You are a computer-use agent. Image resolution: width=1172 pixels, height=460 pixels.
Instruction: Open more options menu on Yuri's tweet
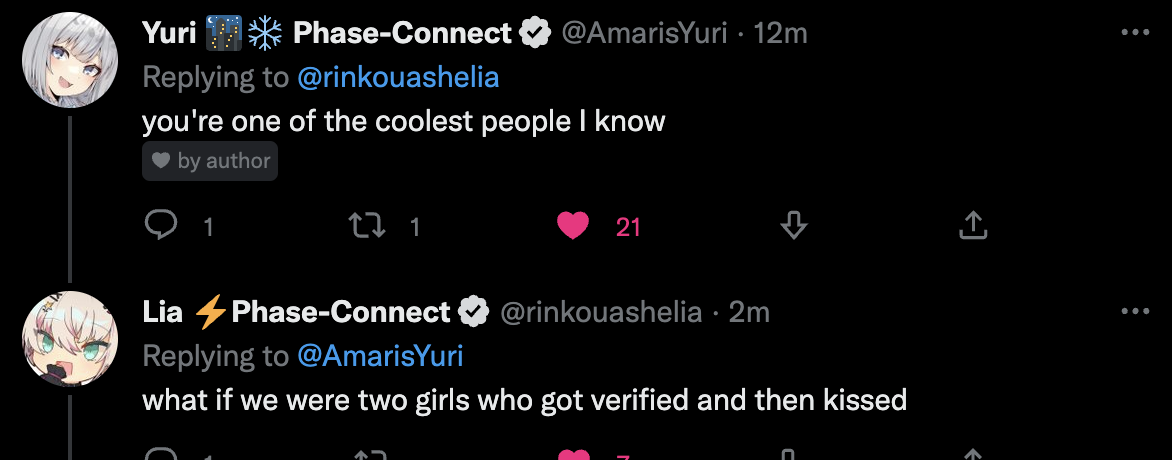1135,33
